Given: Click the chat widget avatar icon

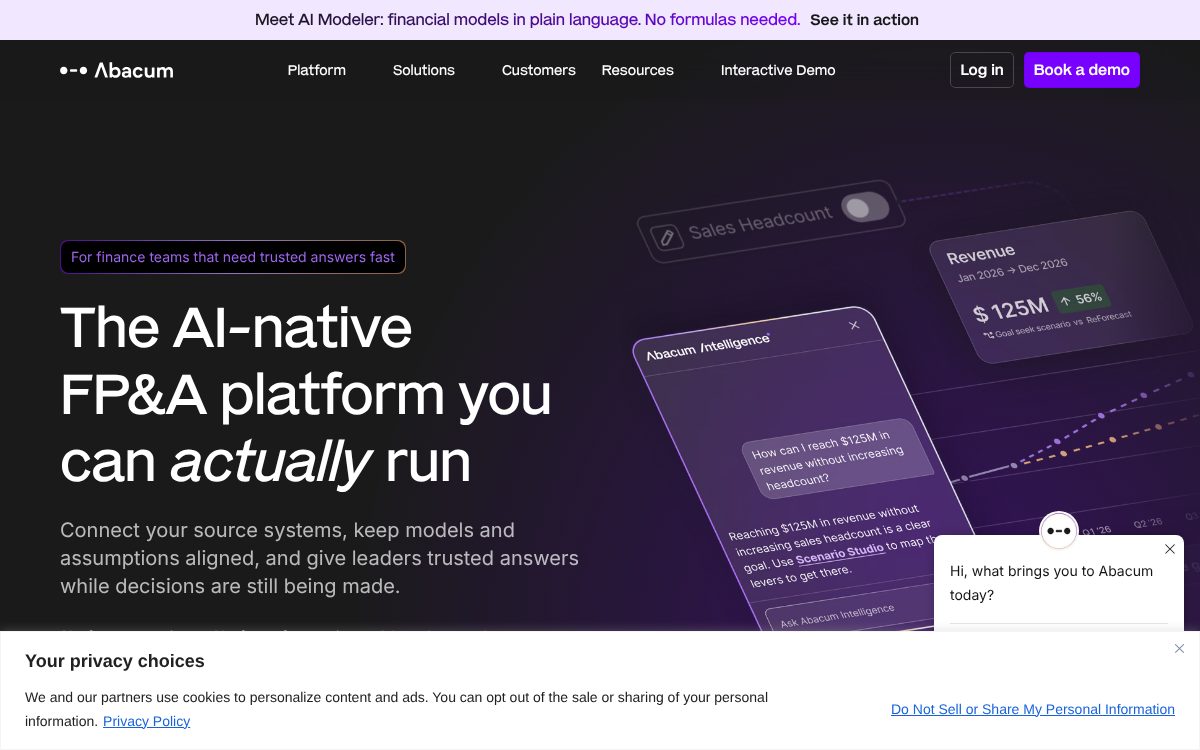Looking at the screenshot, I should (x=1058, y=530).
